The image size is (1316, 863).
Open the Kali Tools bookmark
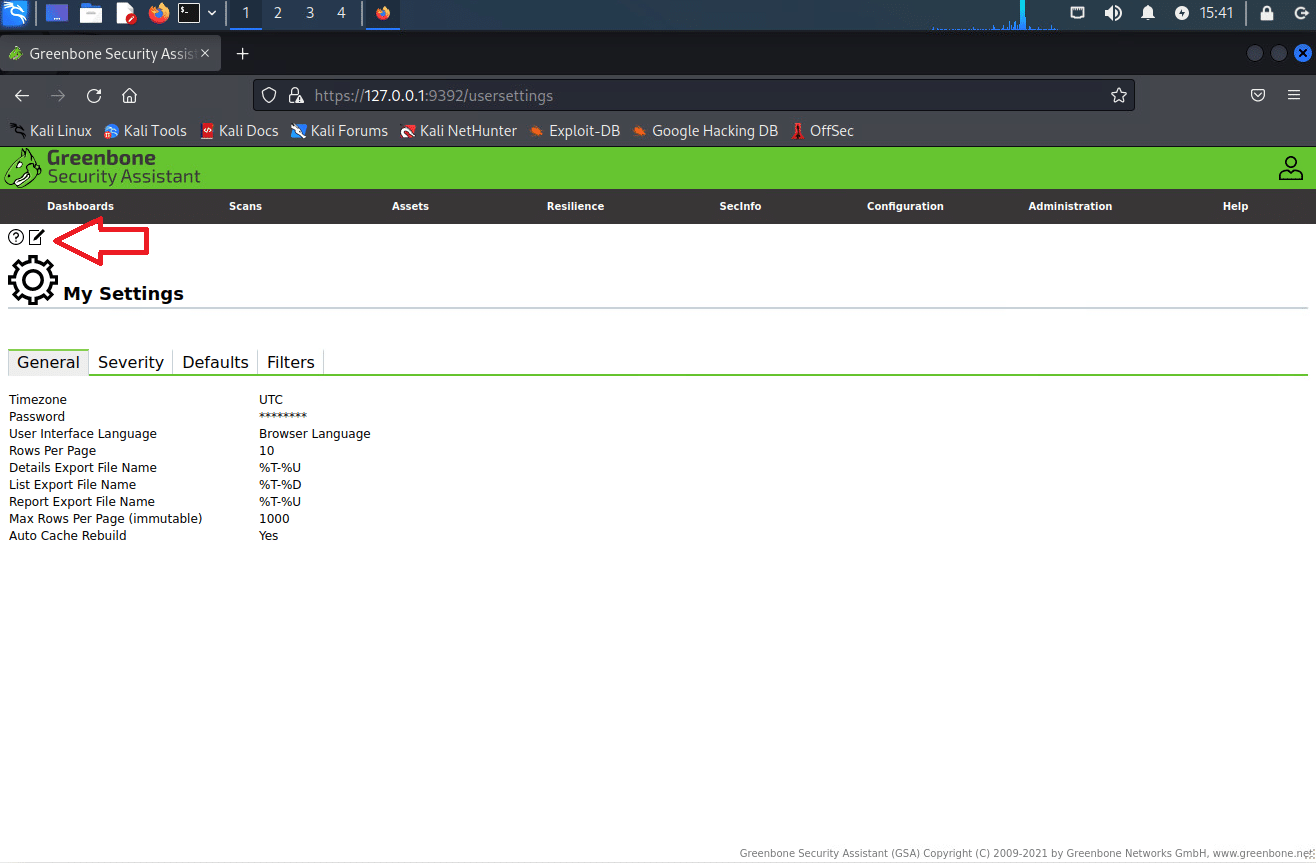click(146, 130)
